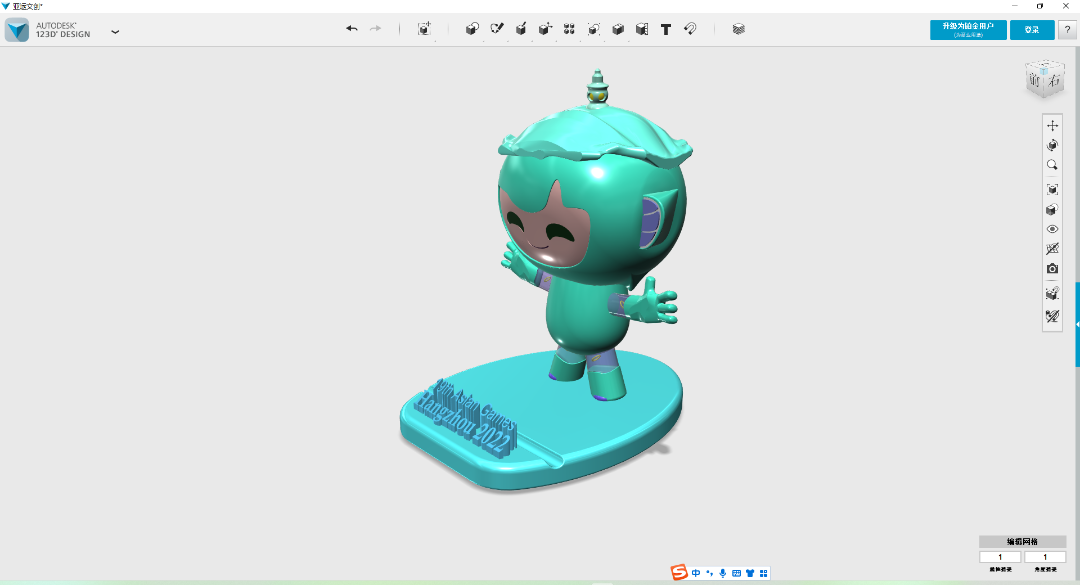Open the Material tool
The image size is (1080, 585).
click(x=738, y=29)
